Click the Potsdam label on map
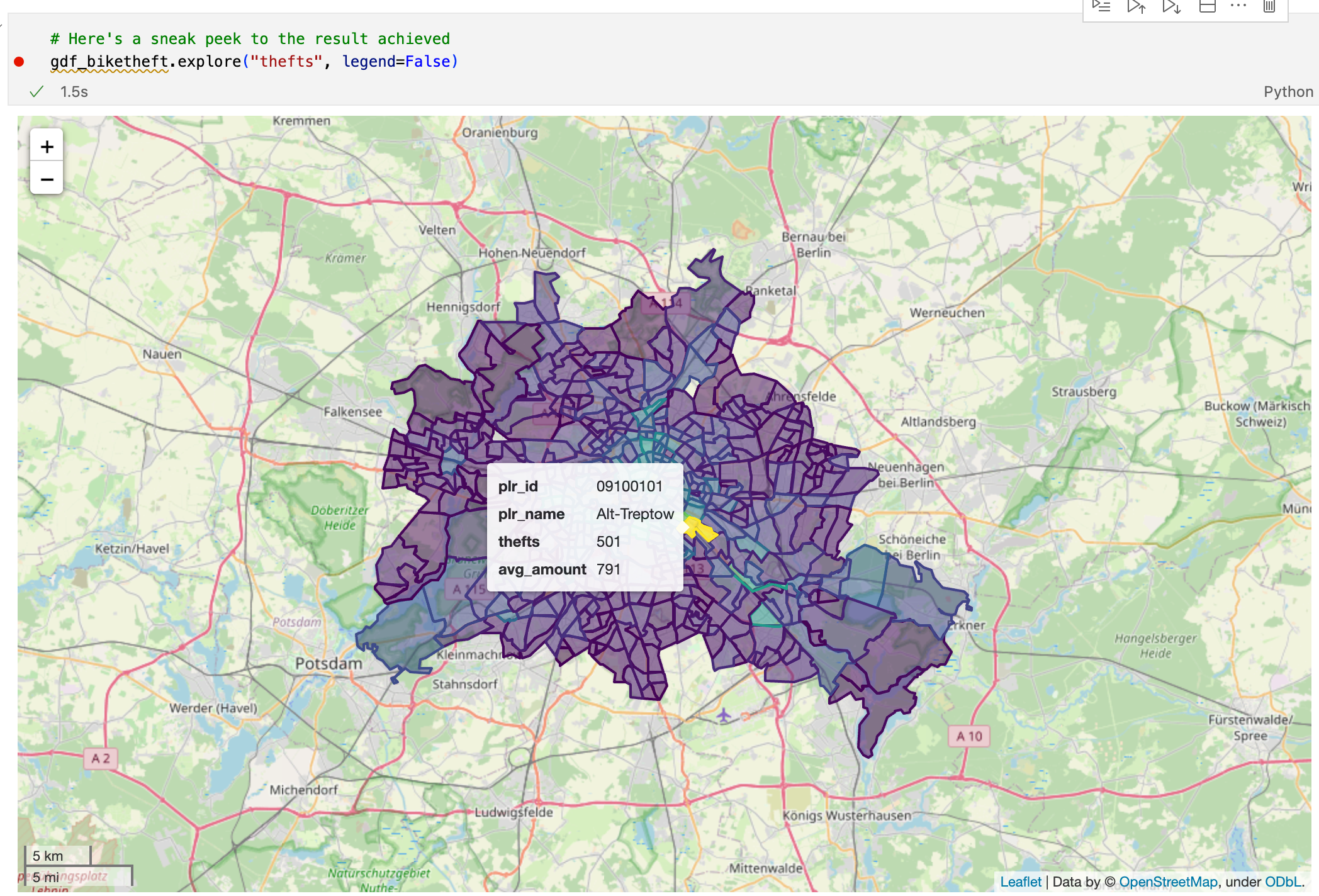Viewport: 1319px width, 896px height. [328, 664]
